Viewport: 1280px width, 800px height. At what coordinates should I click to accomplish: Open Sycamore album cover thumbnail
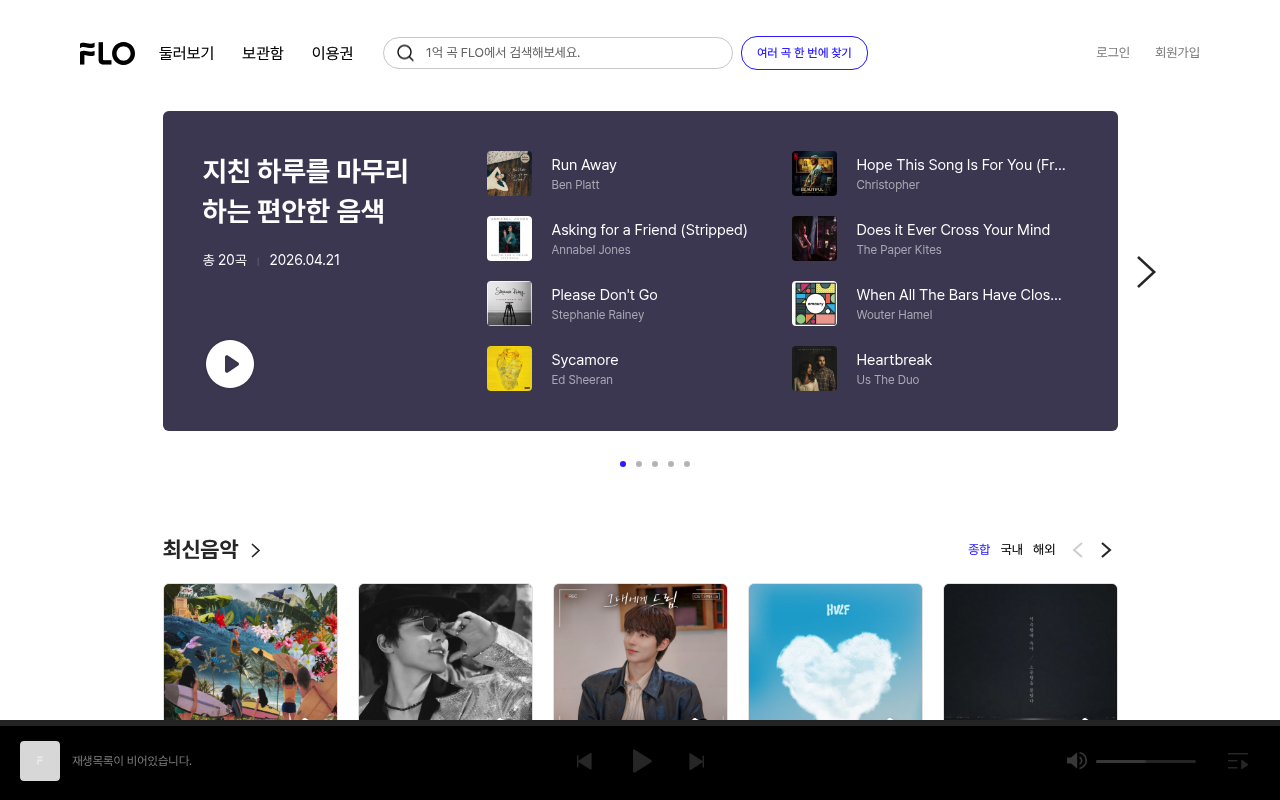click(509, 368)
